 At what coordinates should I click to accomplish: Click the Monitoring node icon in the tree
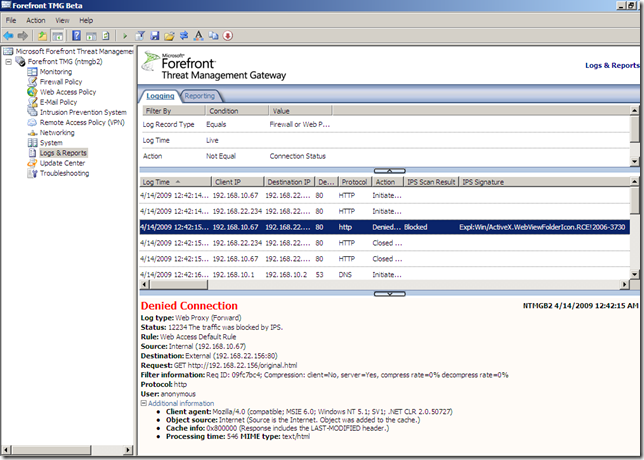pos(32,71)
